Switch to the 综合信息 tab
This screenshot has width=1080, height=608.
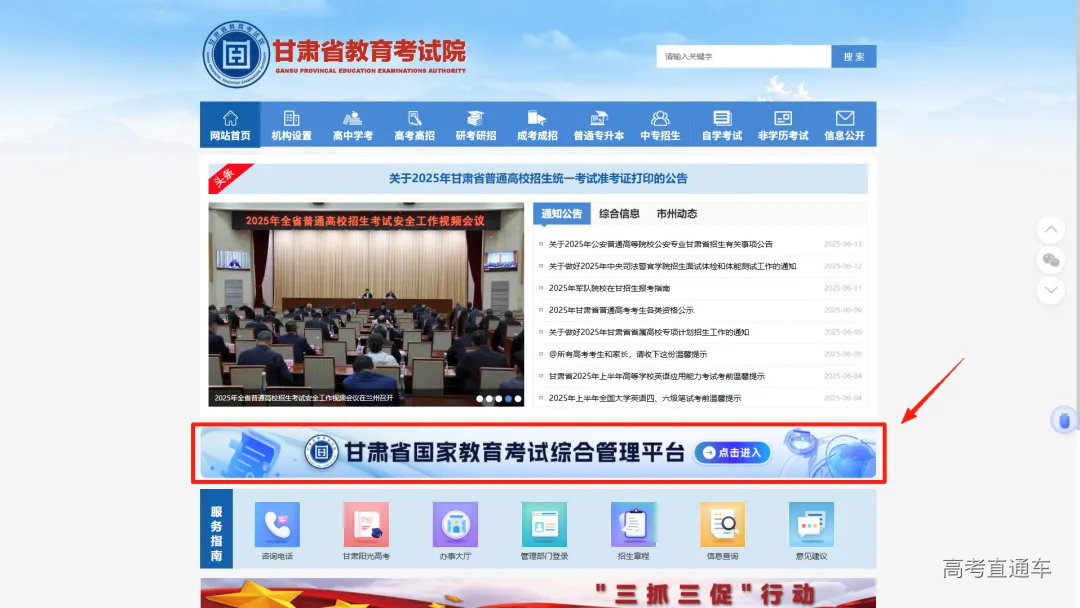click(620, 213)
